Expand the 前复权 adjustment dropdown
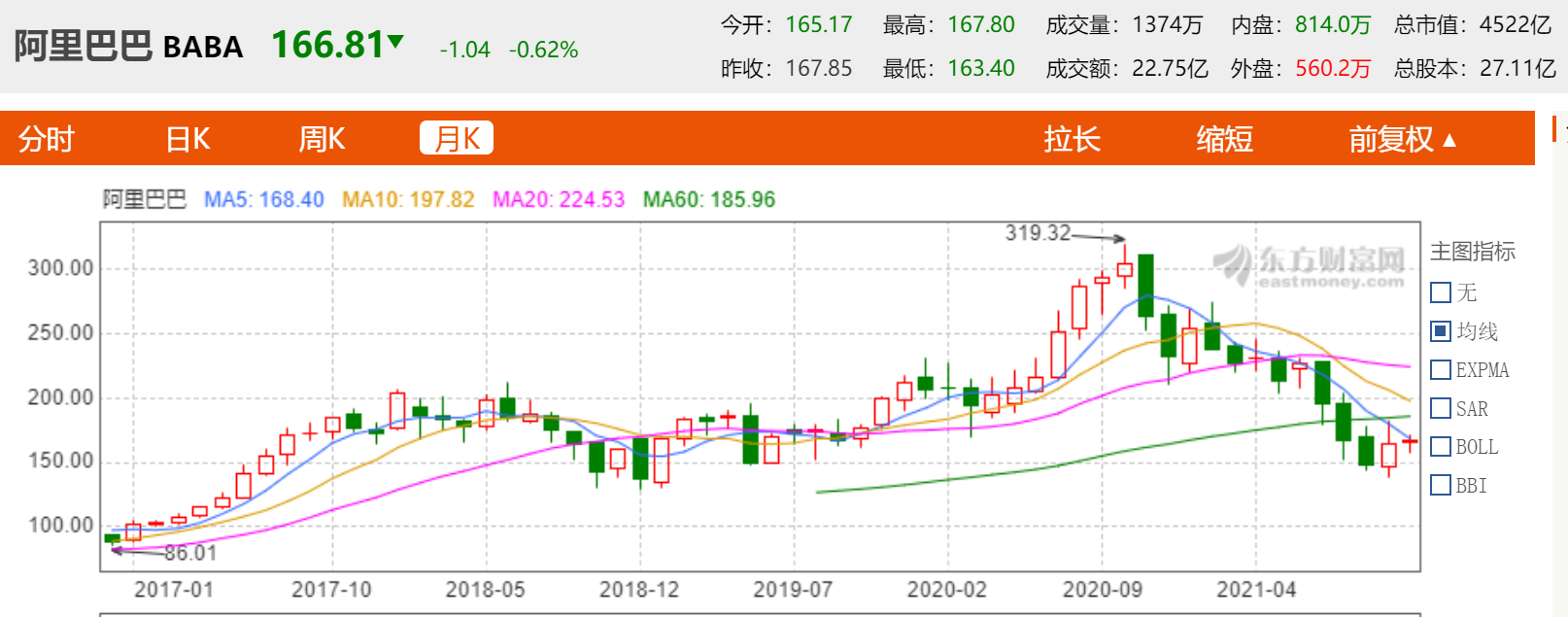The height and width of the screenshot is (617, 1568). [x=1403, y=139]
